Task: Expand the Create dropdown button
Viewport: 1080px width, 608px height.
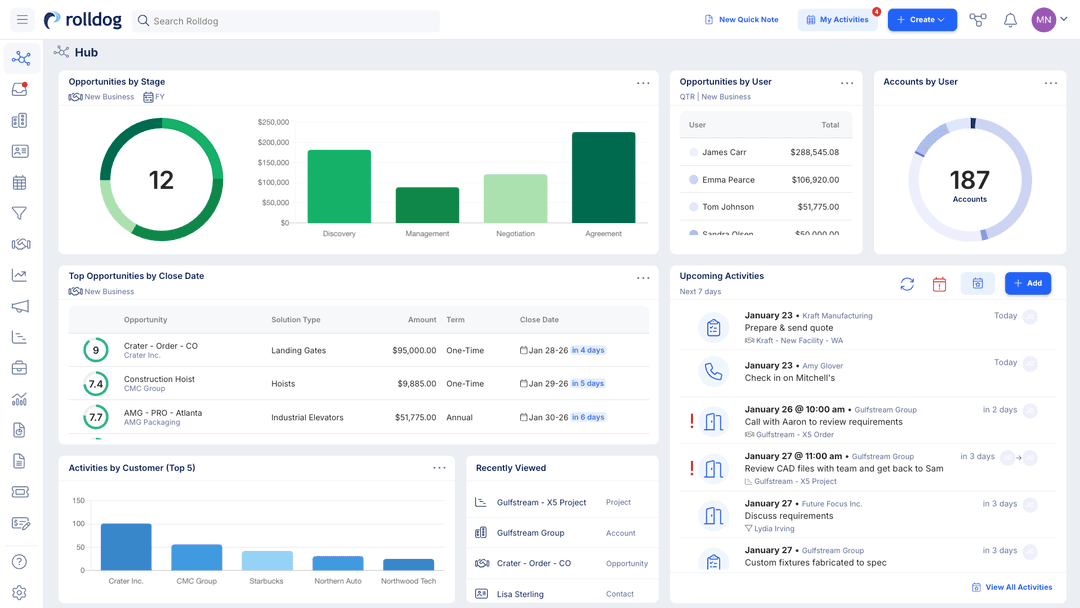Action: [922, 20]
